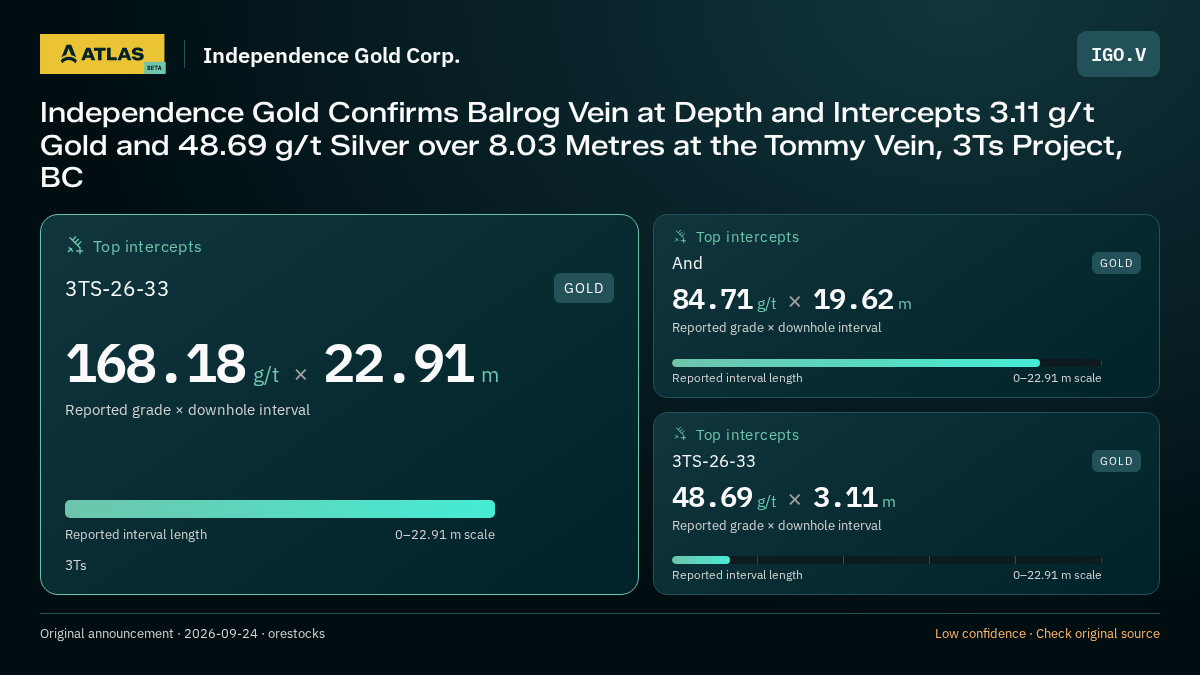The image size is (1200, 675).
Task: Click the Atlas logo badge
Action: point(102,54)
